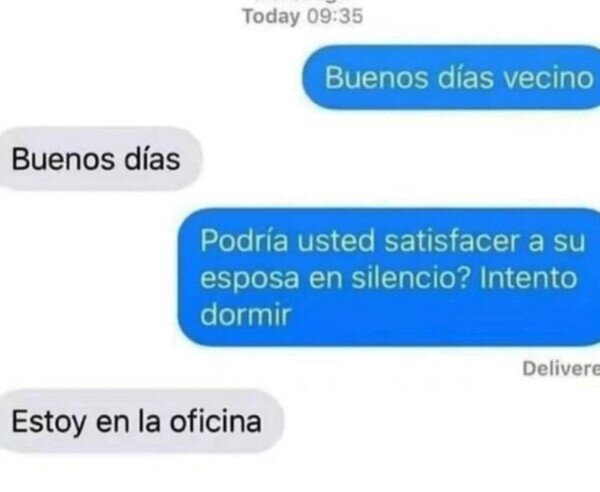Tap the word "oficina" in the gray reply

[215, 422]
